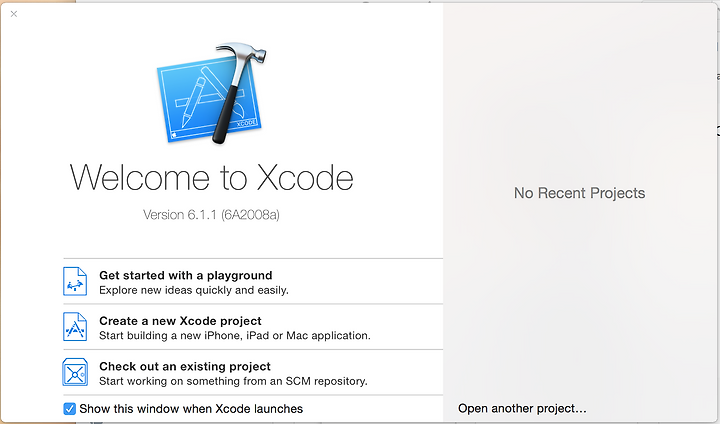Click the playground document icon
This screenshot has height=424, width=720.
click(75, 282)
